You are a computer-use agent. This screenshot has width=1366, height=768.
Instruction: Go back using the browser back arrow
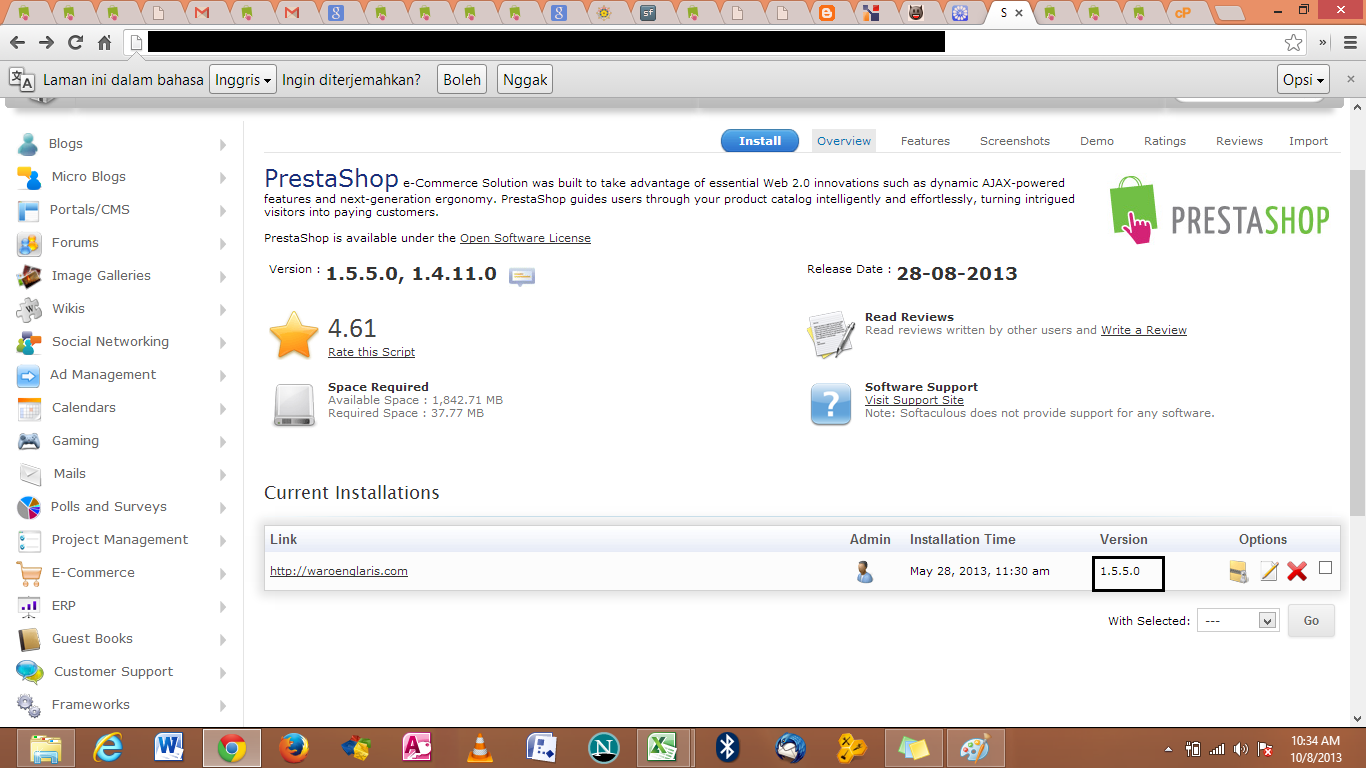click(x=17, y=42)
